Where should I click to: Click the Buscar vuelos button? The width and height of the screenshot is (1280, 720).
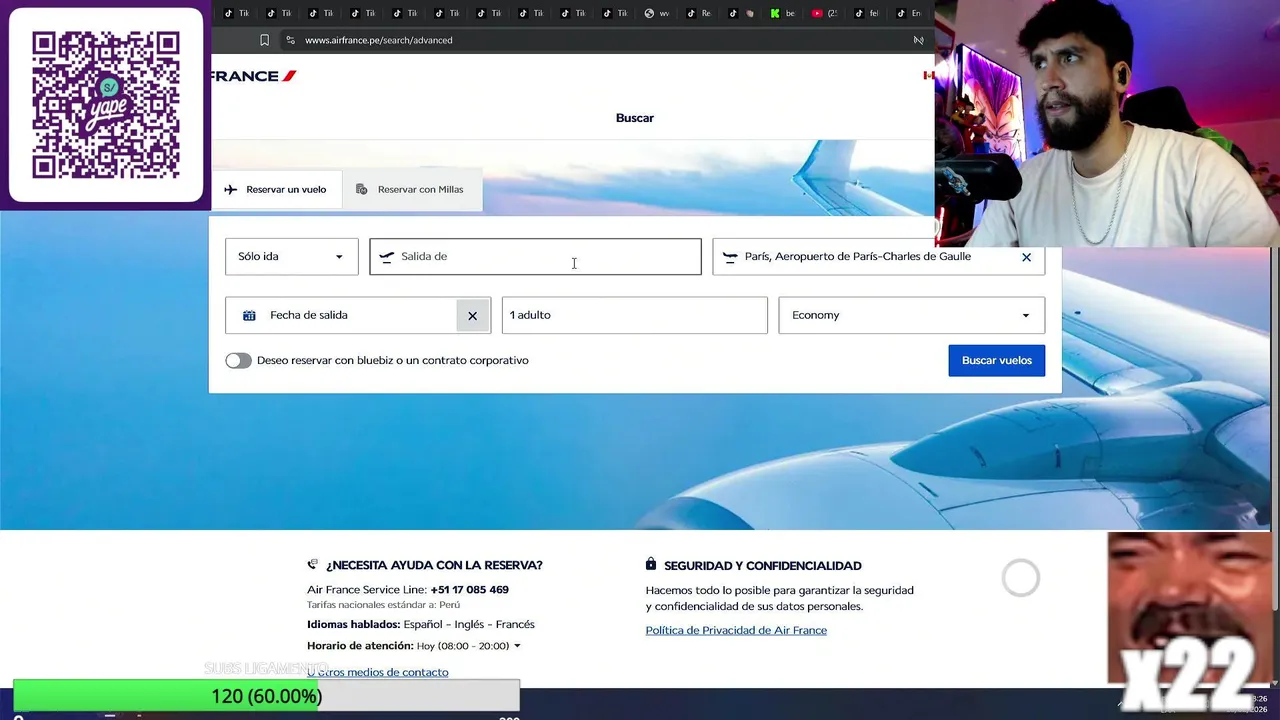997,360
